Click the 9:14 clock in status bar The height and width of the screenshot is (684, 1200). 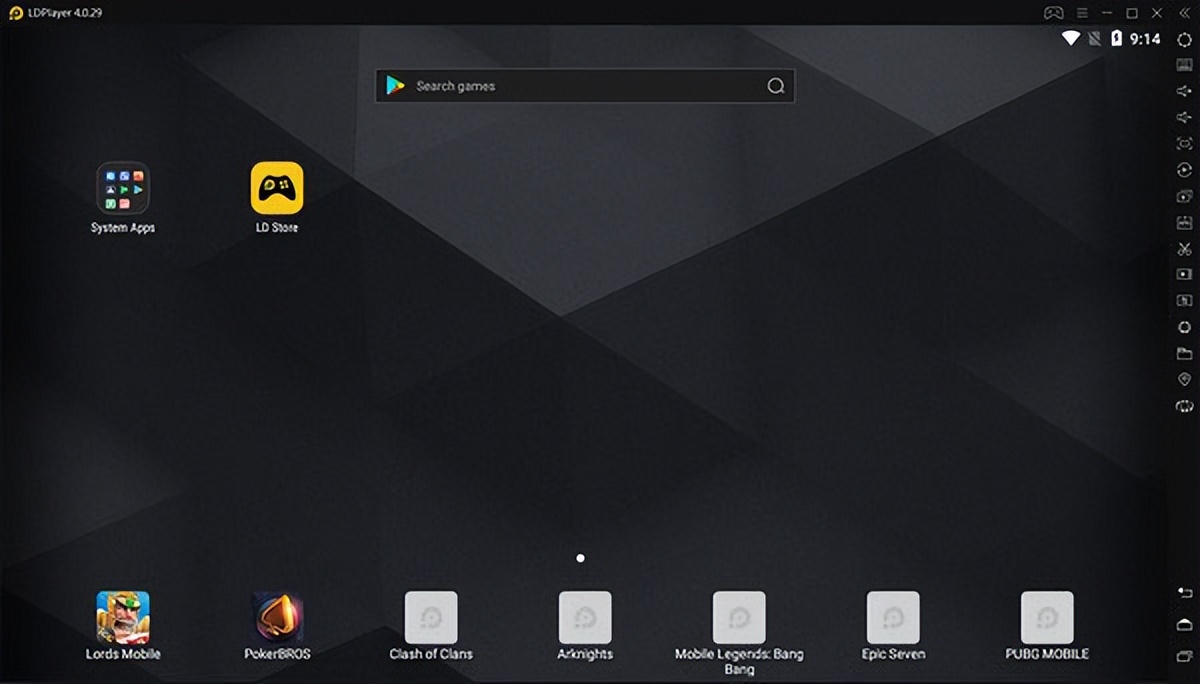(x=1145, y=39)
